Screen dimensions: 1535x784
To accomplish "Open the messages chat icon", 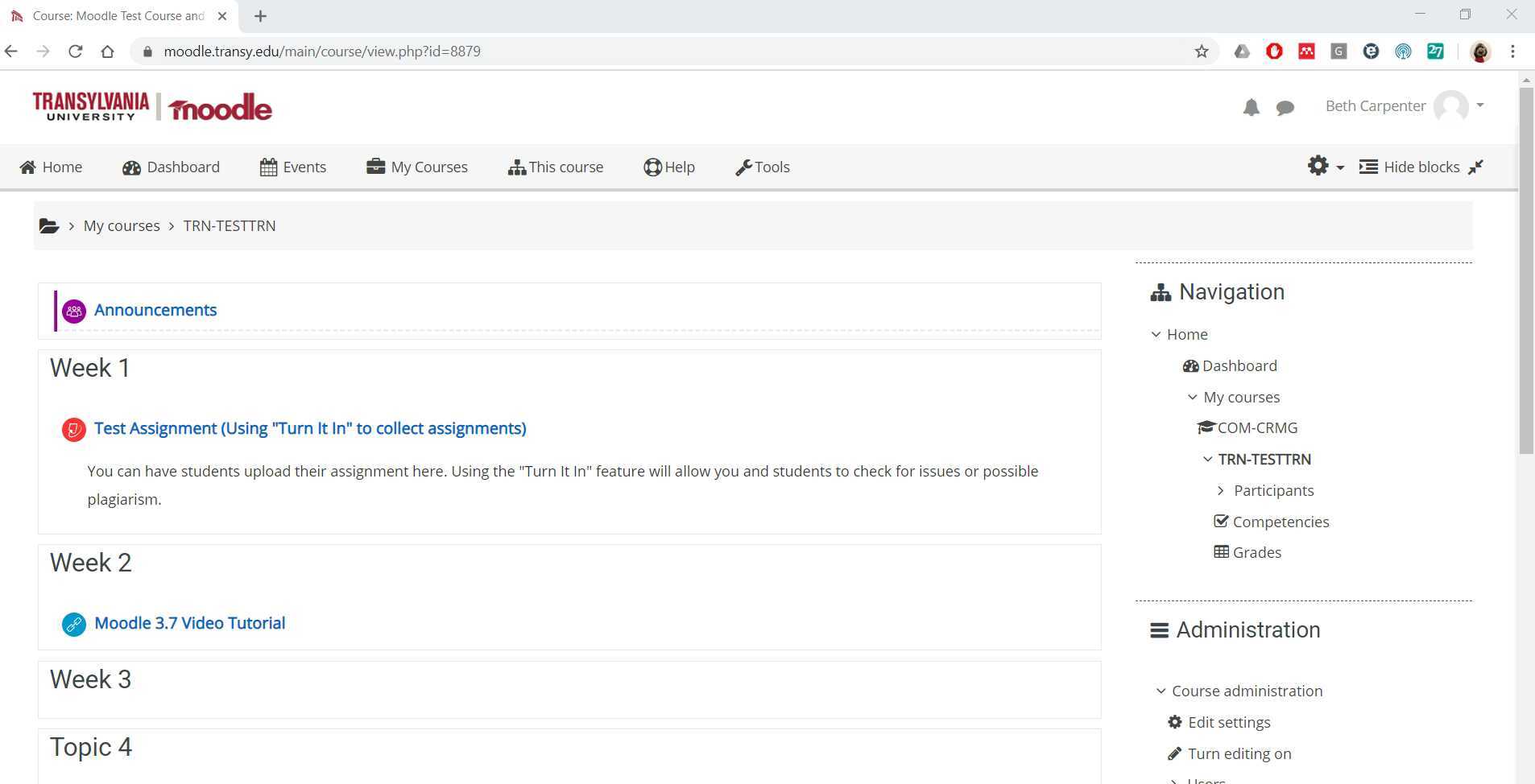I will point(1284,107).
